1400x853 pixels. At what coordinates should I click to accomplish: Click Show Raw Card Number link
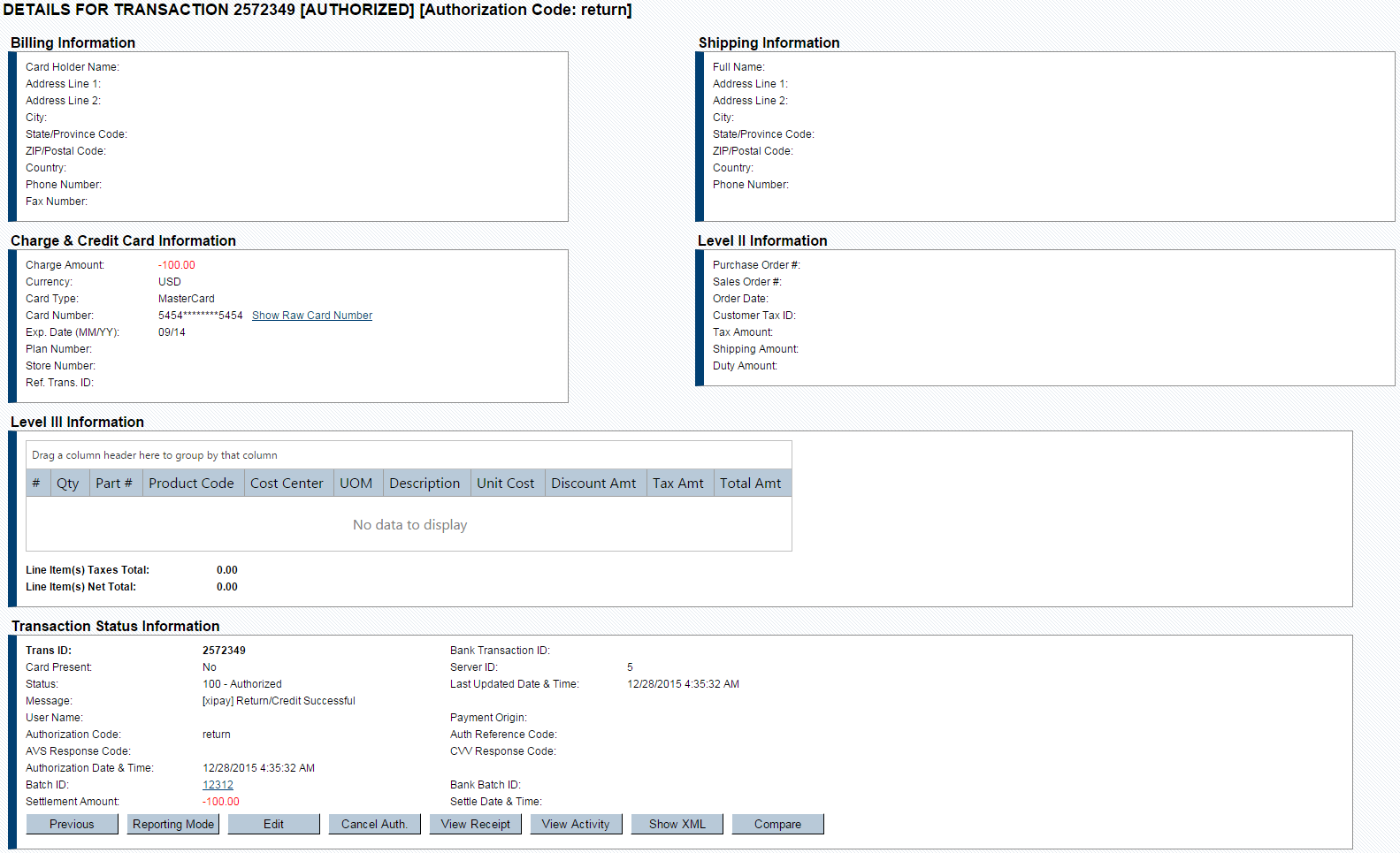coord(311,316)
